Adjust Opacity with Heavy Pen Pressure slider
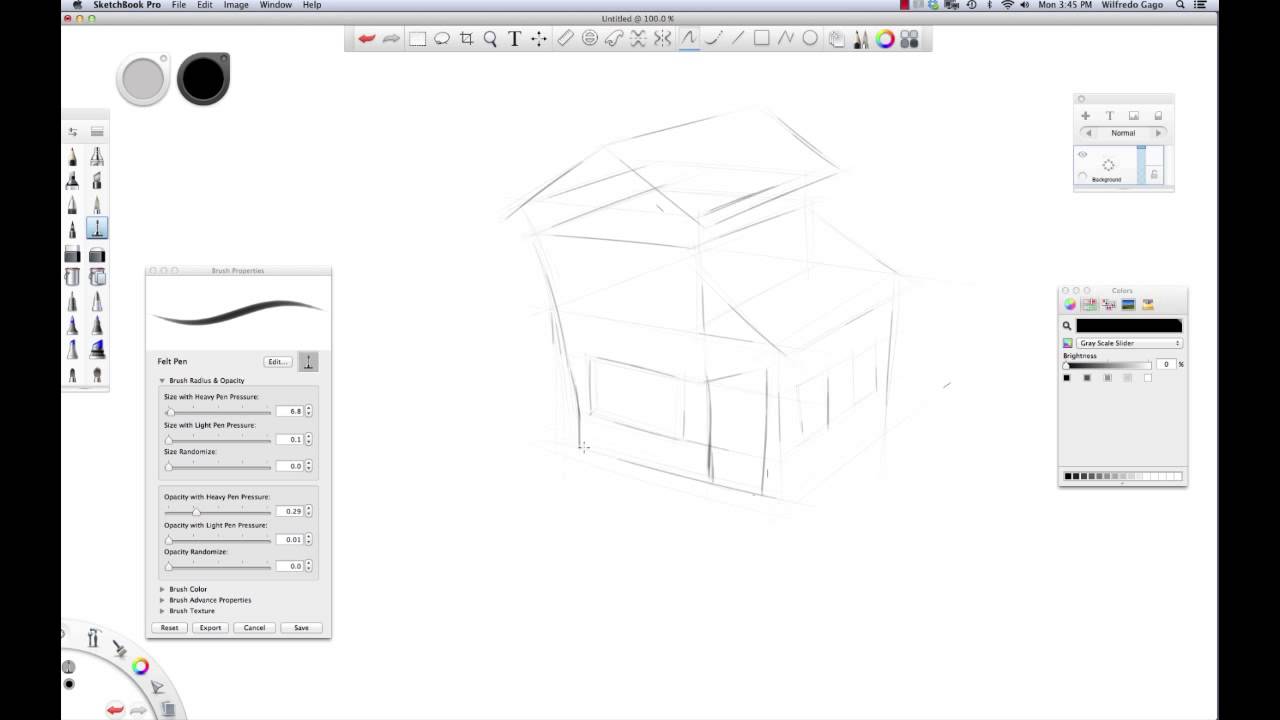This screenshot has height=720, width=1280. [218, 511]
